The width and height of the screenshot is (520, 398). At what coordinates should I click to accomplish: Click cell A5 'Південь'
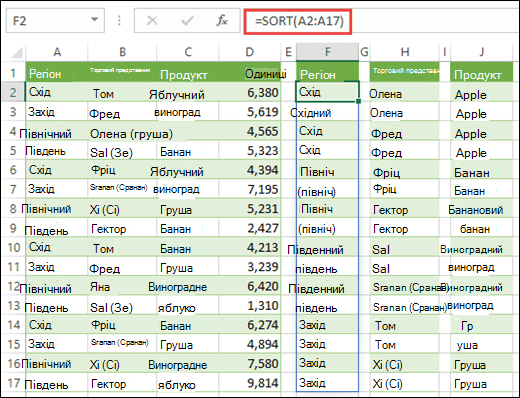point(57,150)
